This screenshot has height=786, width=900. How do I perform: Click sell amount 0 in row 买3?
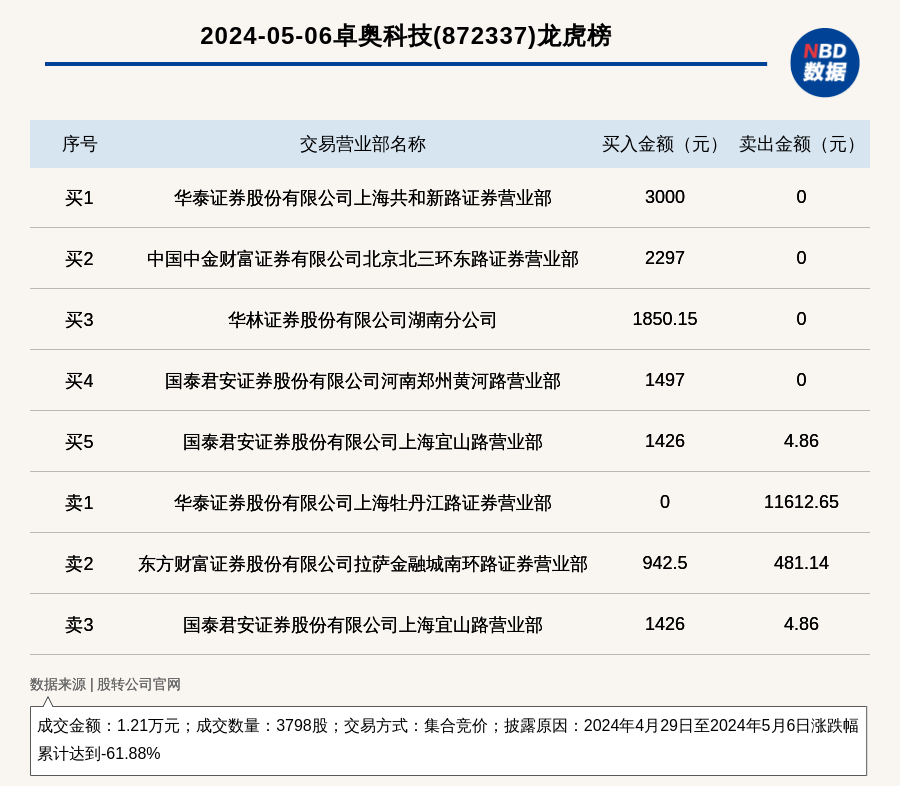801,319
